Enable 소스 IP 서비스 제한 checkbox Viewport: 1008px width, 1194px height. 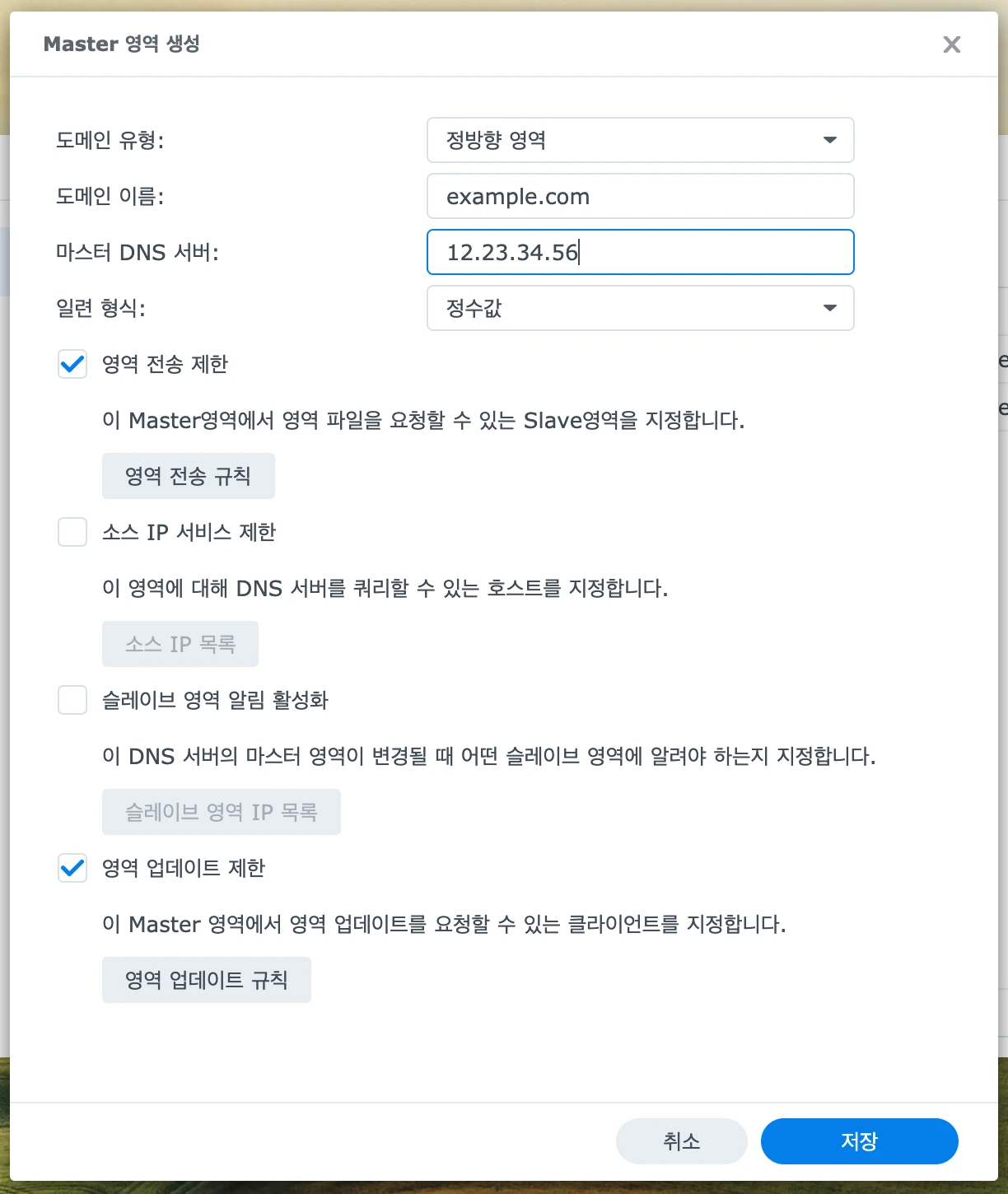(x=72, y=532)
